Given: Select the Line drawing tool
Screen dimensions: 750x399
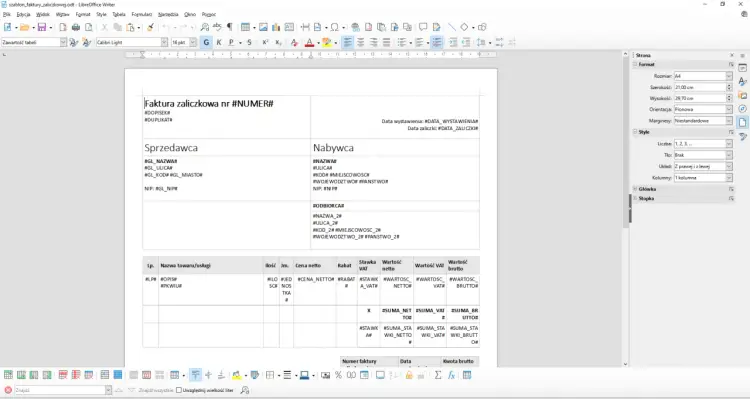Looking at the screenshot, I should 452,27.
